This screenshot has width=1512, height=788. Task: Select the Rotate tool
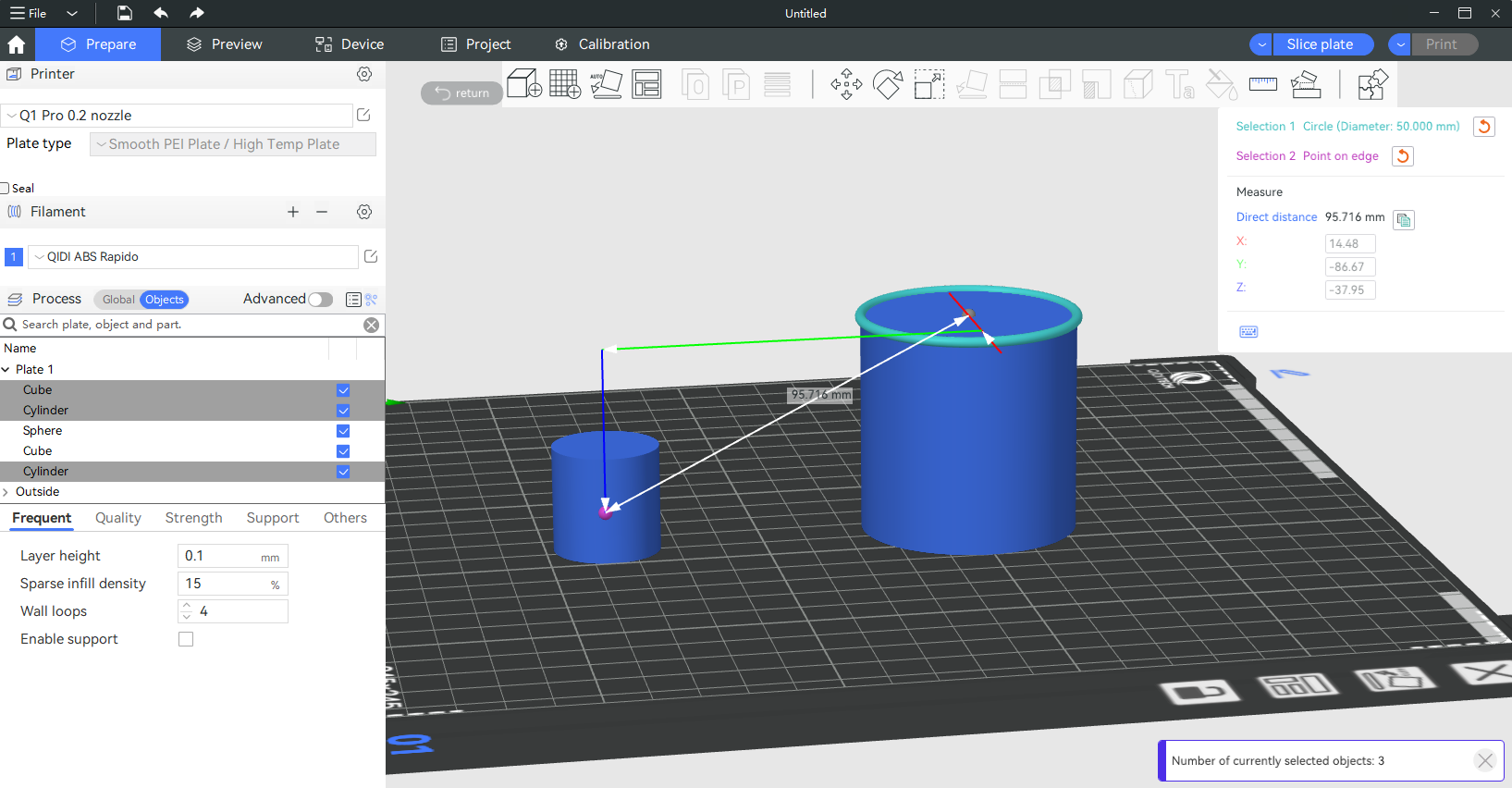click(x=888, y=84)
